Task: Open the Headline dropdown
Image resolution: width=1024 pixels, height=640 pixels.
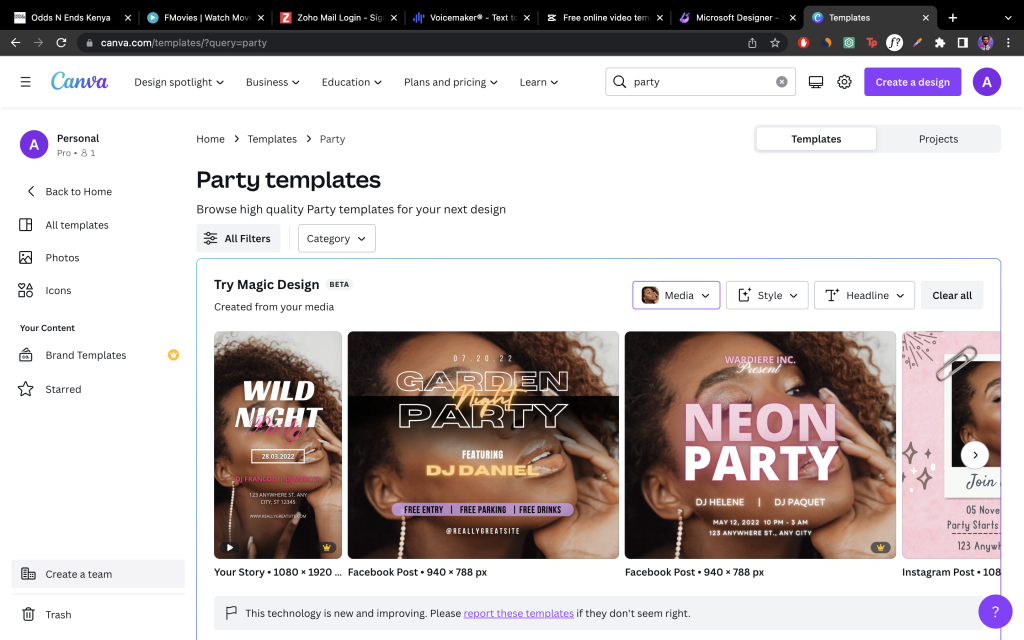Action: click(x=864, y=295)
